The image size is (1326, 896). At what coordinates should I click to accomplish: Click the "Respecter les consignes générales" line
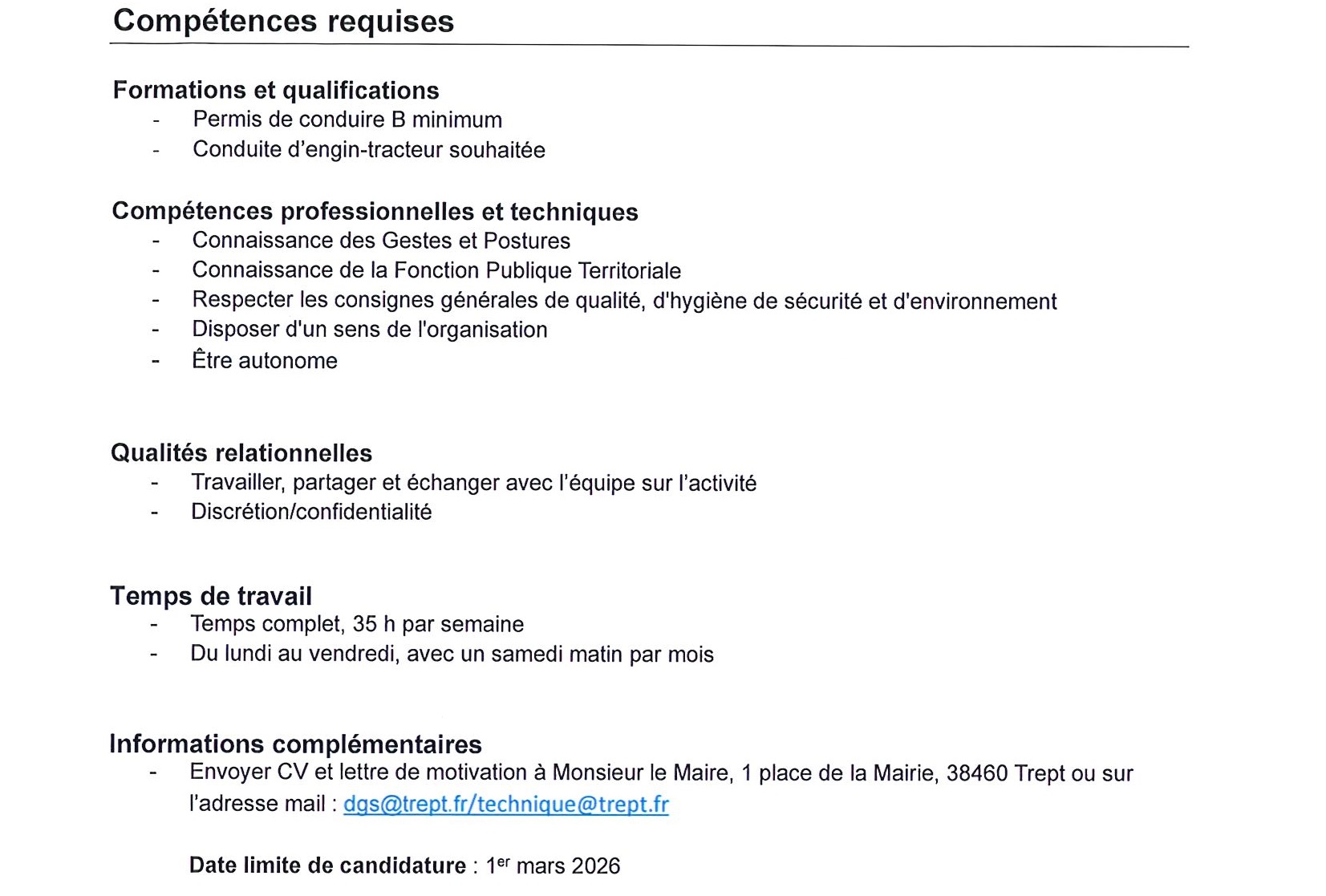click(624, 301)
